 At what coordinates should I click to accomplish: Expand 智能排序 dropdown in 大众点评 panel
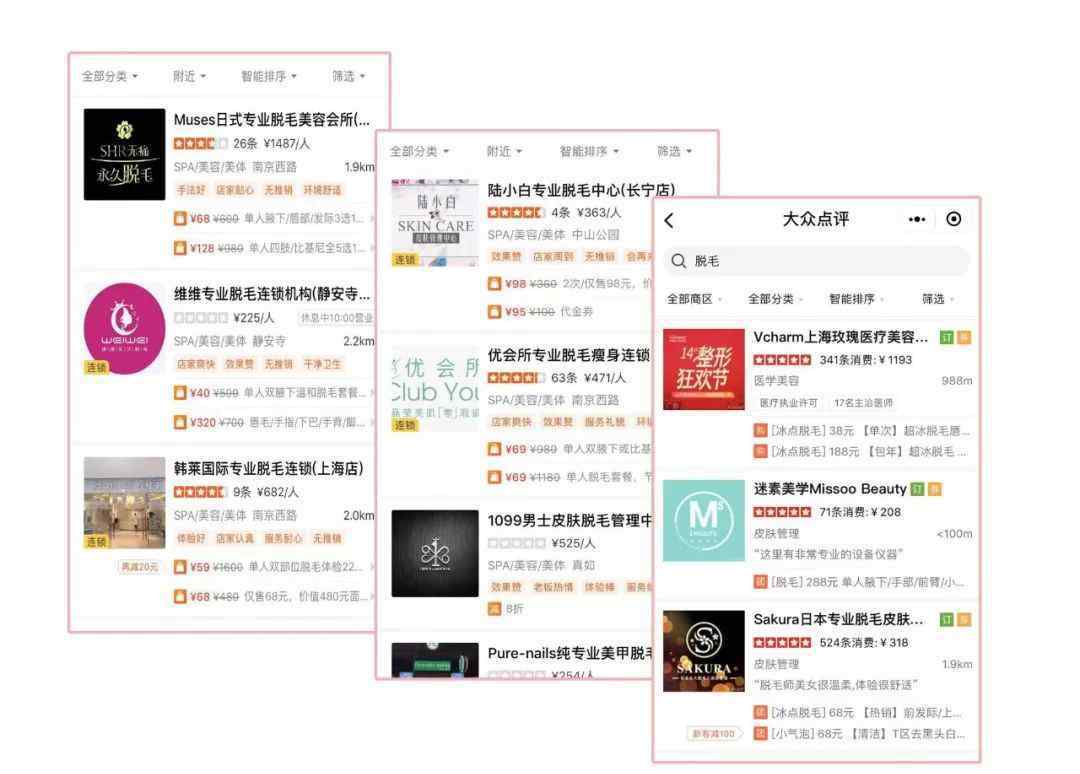point(857,299)
